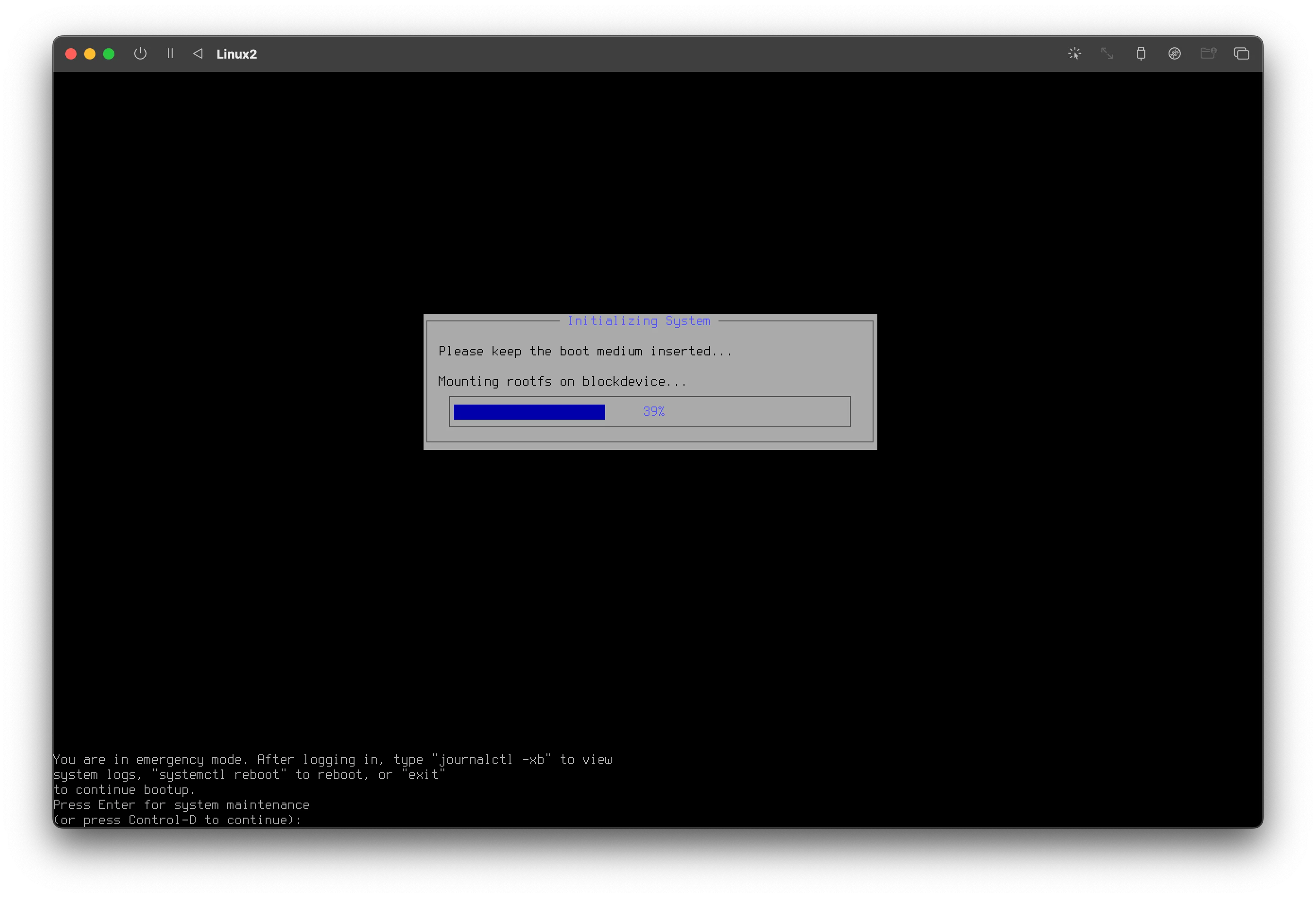Click the Mounting rootfs on blockdevice message
Image resolution: width=1316 pixels, height=898 pixels.
(563, 381)
